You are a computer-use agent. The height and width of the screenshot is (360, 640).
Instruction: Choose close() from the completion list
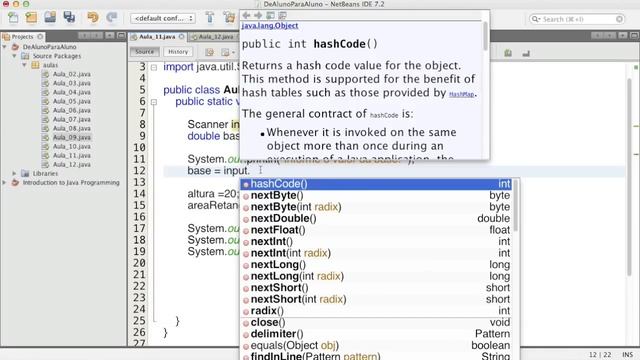[x=377, y=322]
